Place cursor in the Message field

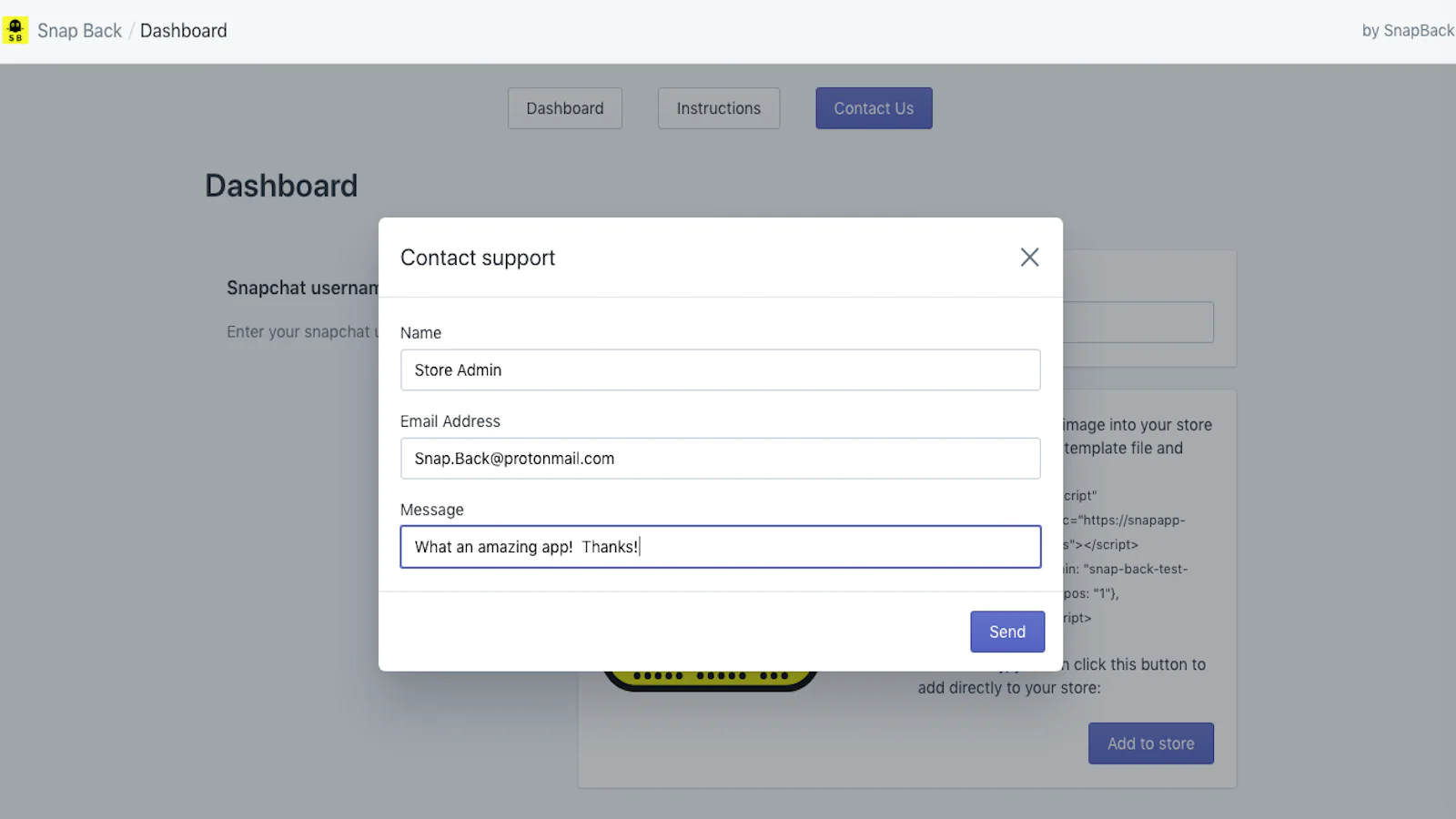[721, 547]
